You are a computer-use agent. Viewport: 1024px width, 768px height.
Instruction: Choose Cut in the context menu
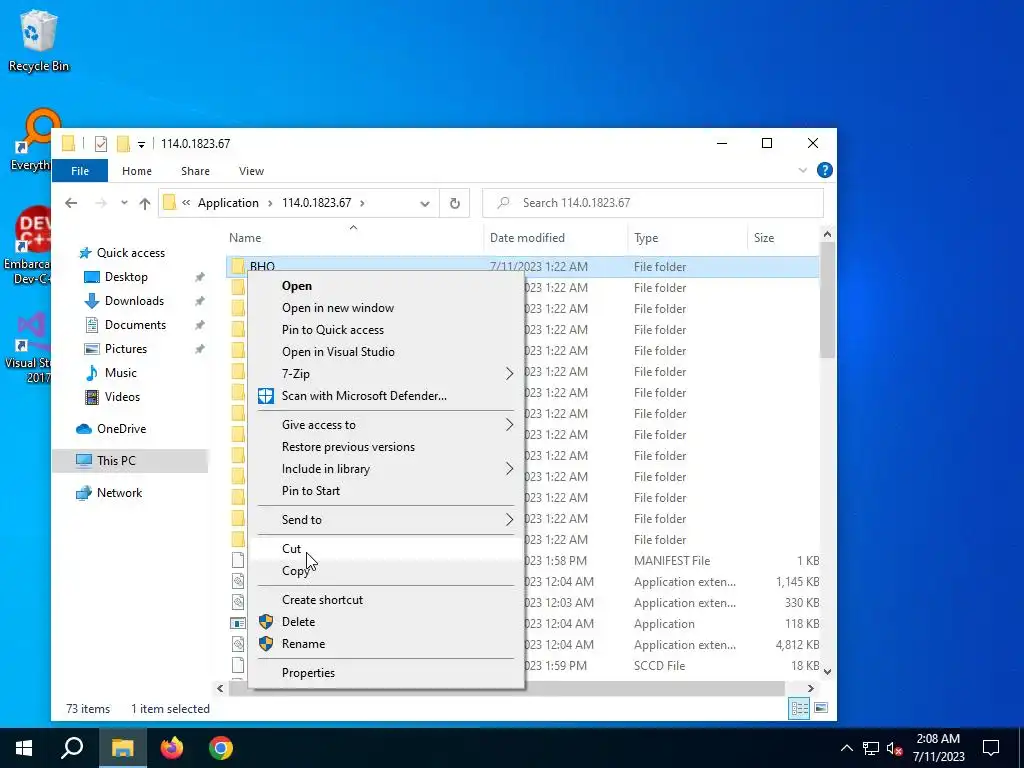pyautogui.click(x=385, y=549)
